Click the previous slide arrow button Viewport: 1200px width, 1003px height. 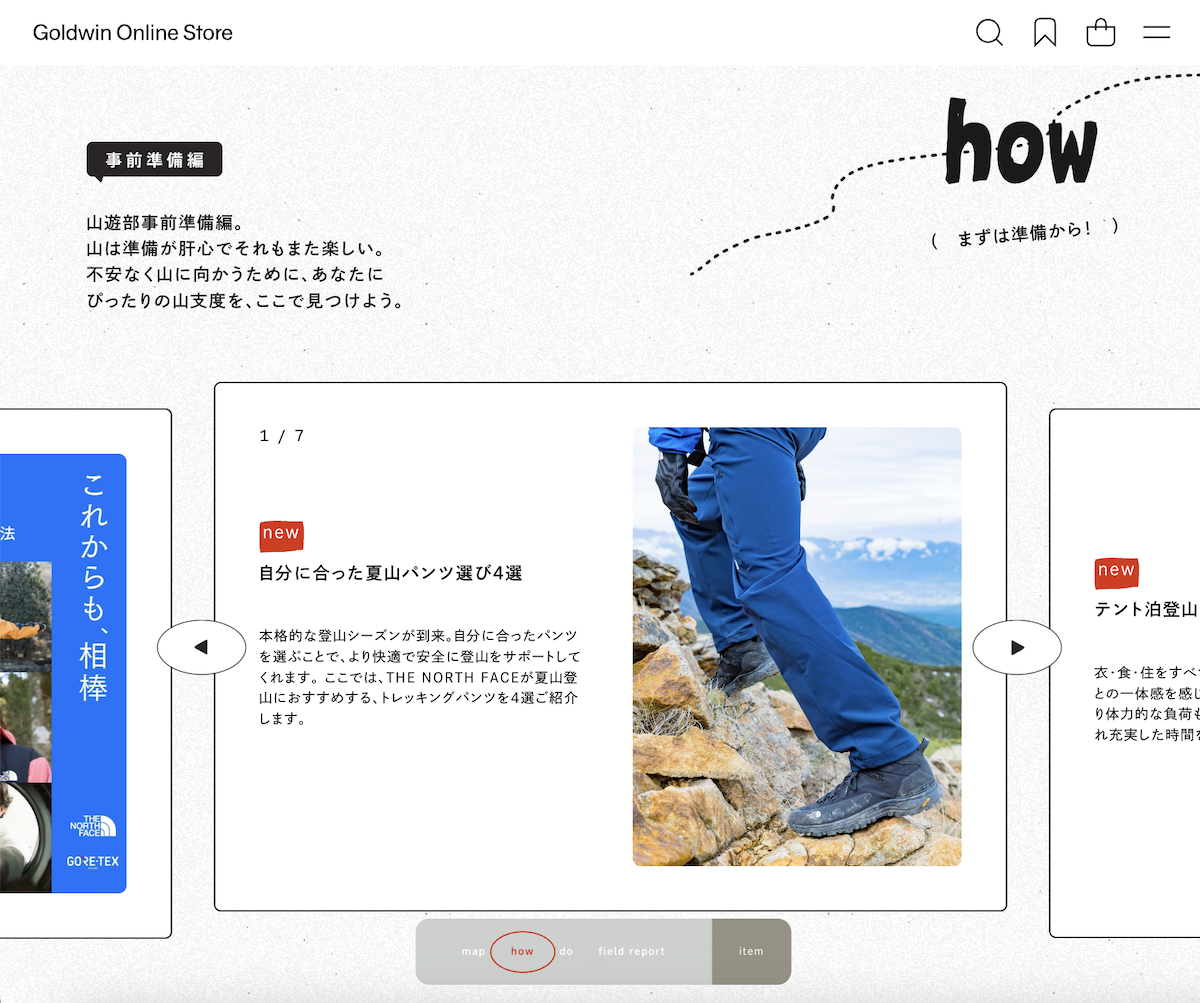[201, 647]
